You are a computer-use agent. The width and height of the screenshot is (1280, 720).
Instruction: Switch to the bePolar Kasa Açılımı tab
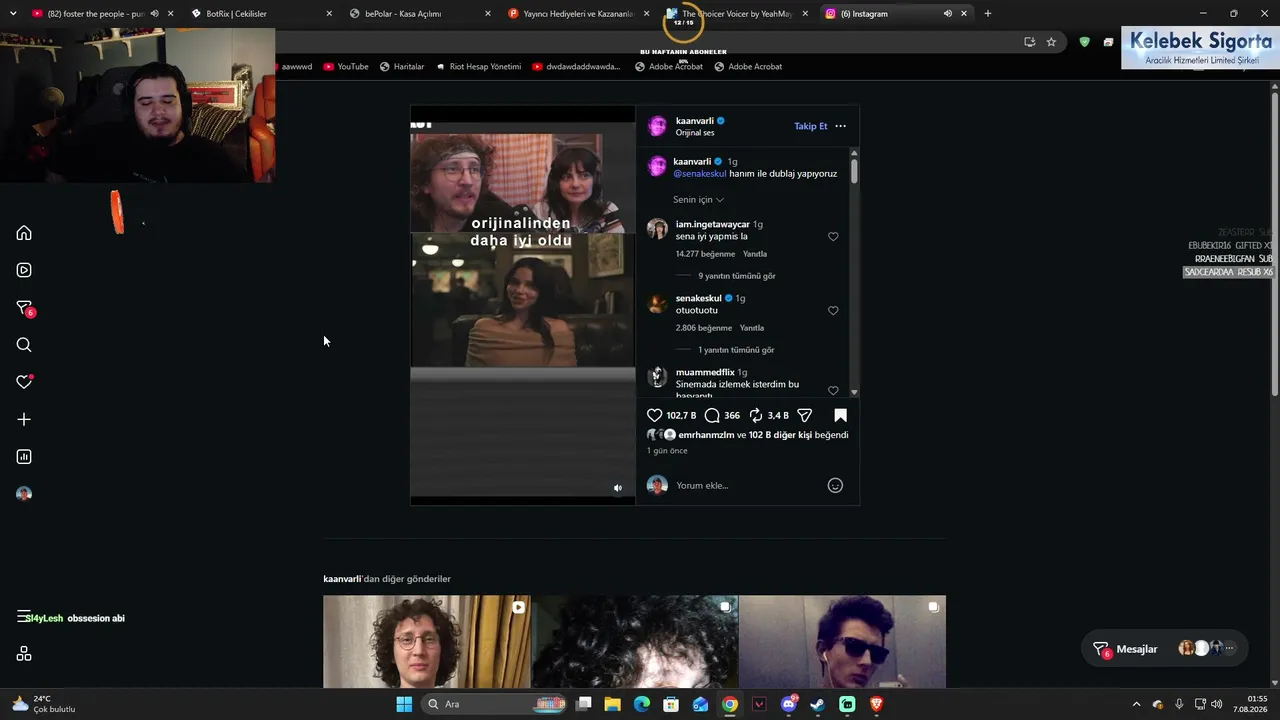point(418,14)
